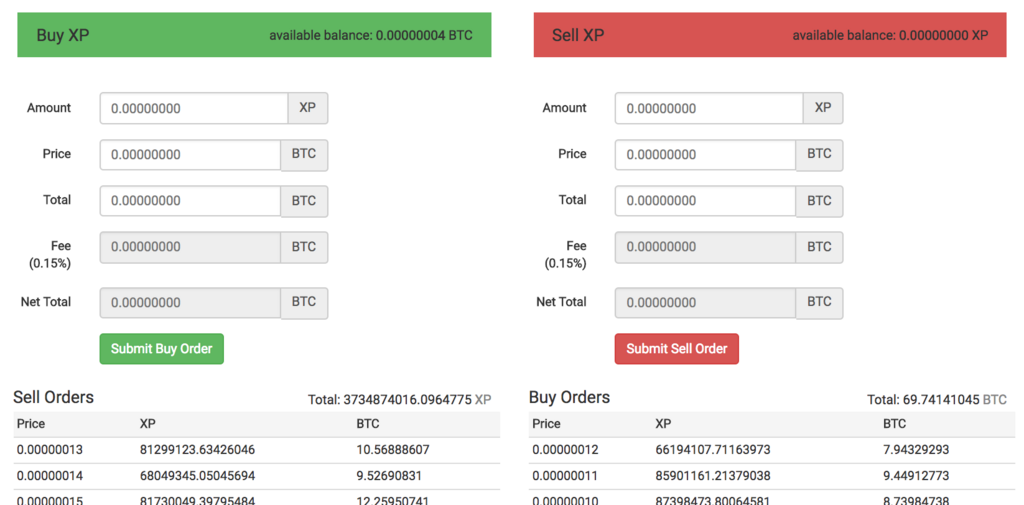Screen dimensions: 1024x505
Task: Click the Sell XP available balance 0.00000000 XP
Action: pyautogui.click(x=890, y=35)
